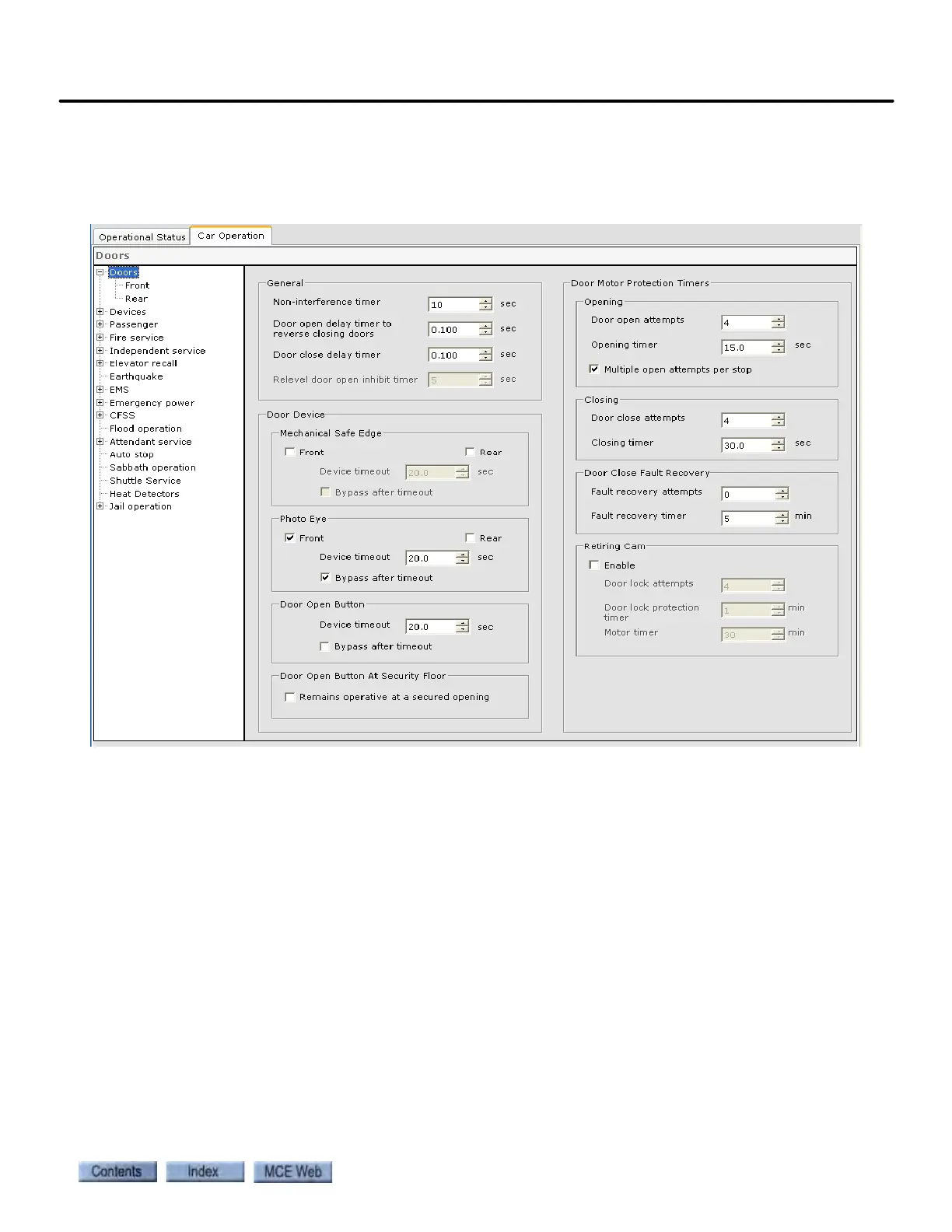This screenshot has height=1232, width=952.
Task: Uncheck Photo Eye Front checkbox
Action: [290, 537]
